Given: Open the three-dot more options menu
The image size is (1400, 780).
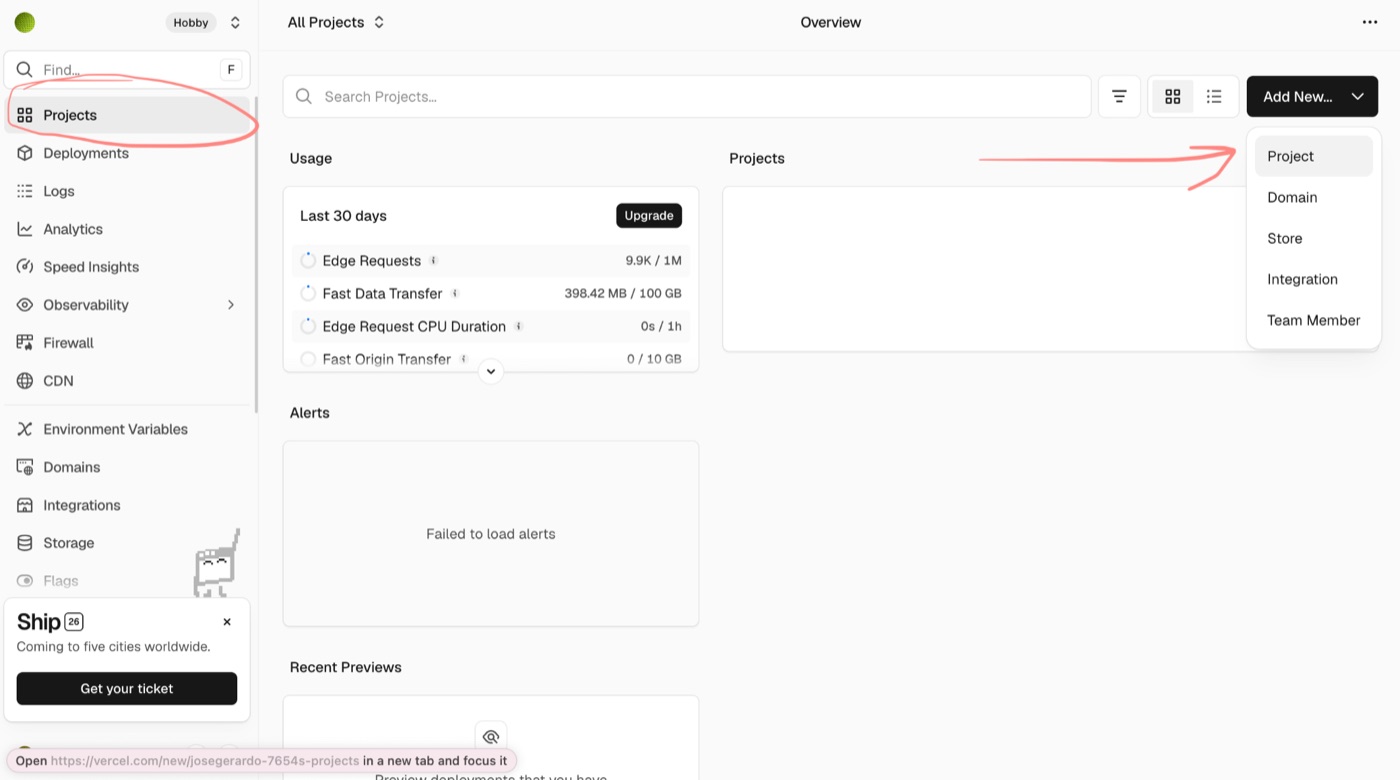Looking at the screenshot, I should pyautogui.click(x=1369, y=22).
